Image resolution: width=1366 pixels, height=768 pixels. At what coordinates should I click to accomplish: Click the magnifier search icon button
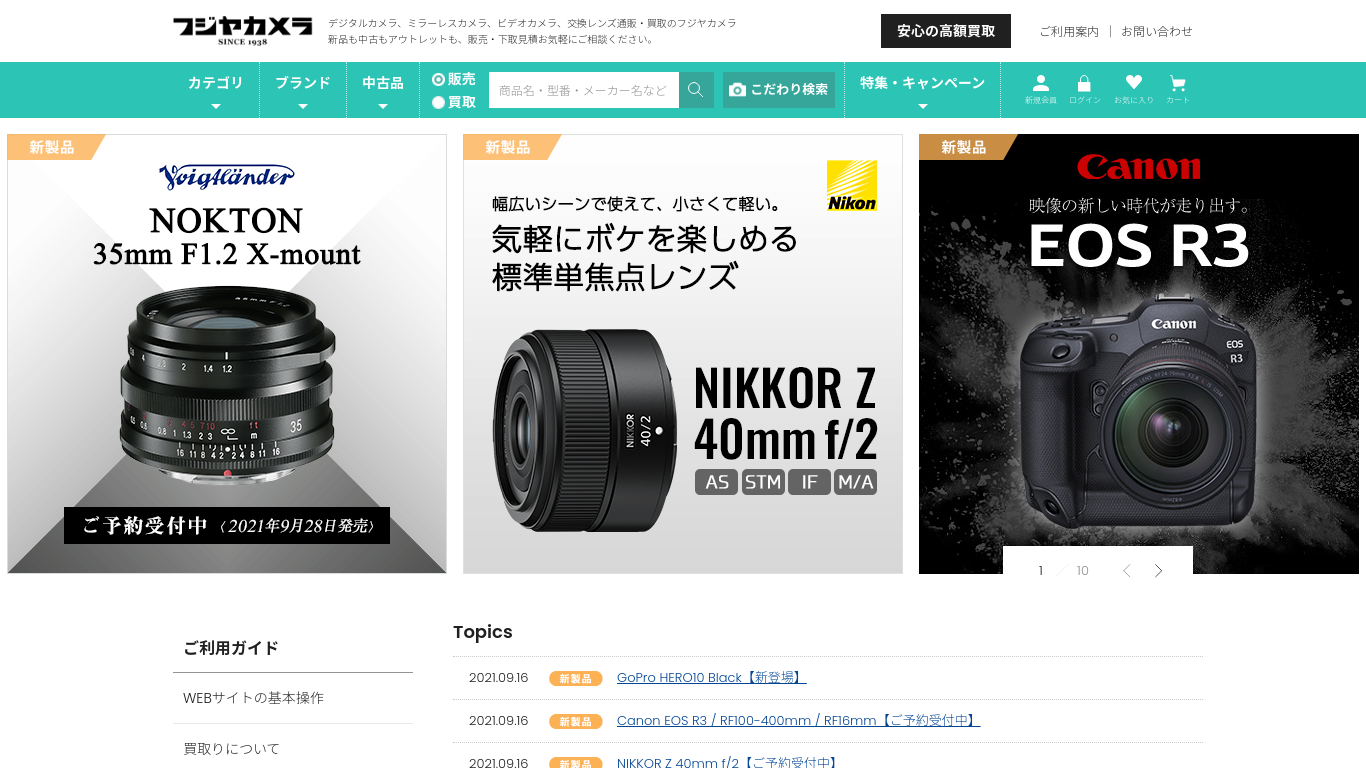(696, 90)
